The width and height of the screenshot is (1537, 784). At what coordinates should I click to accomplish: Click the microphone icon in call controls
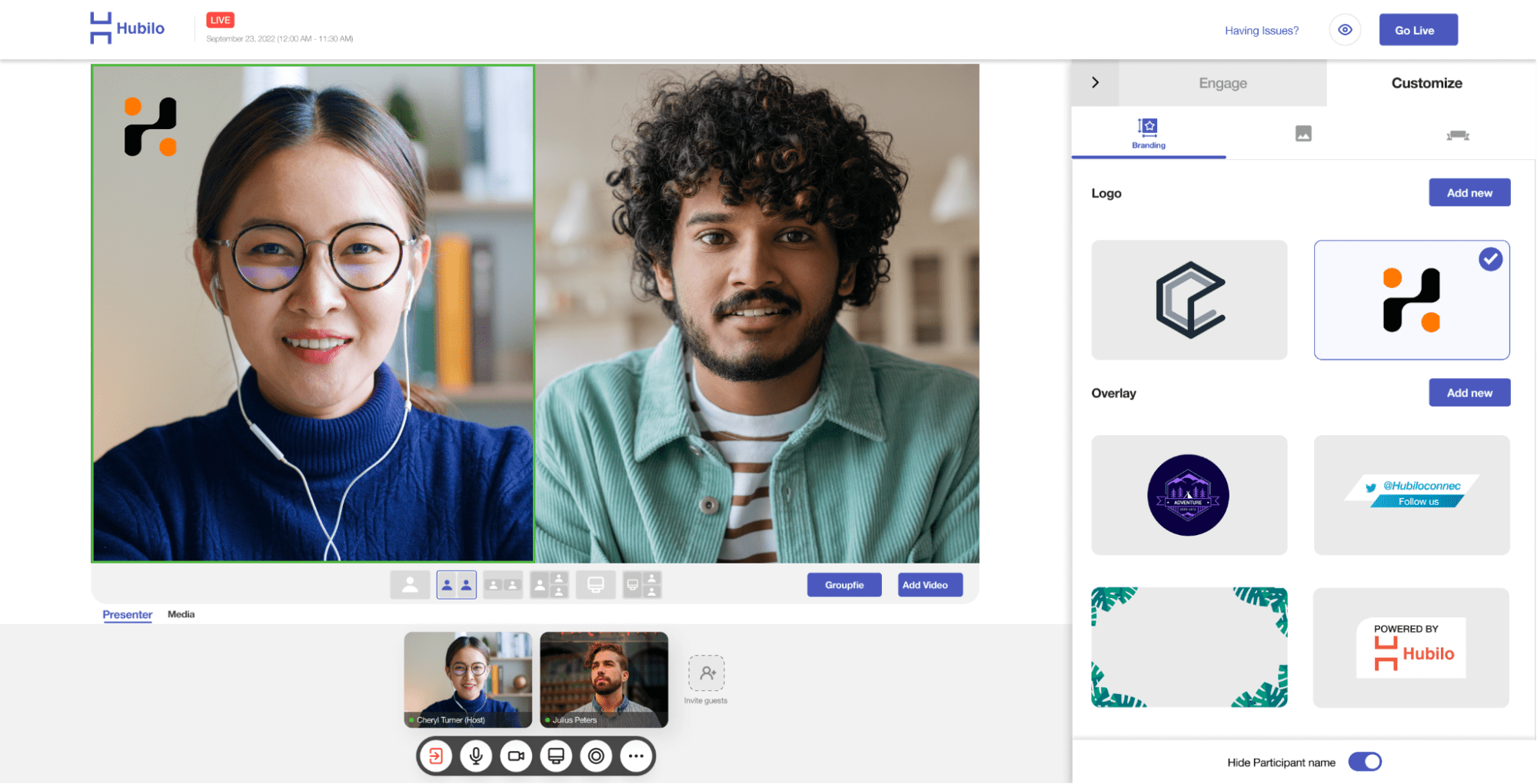pyautogui.click(x=476, y=756)
